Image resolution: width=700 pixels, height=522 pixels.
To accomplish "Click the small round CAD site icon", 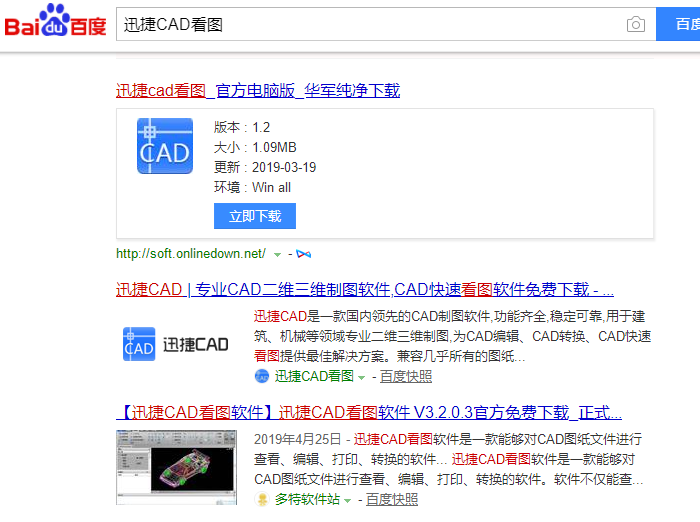I will [x=262, y=376].
